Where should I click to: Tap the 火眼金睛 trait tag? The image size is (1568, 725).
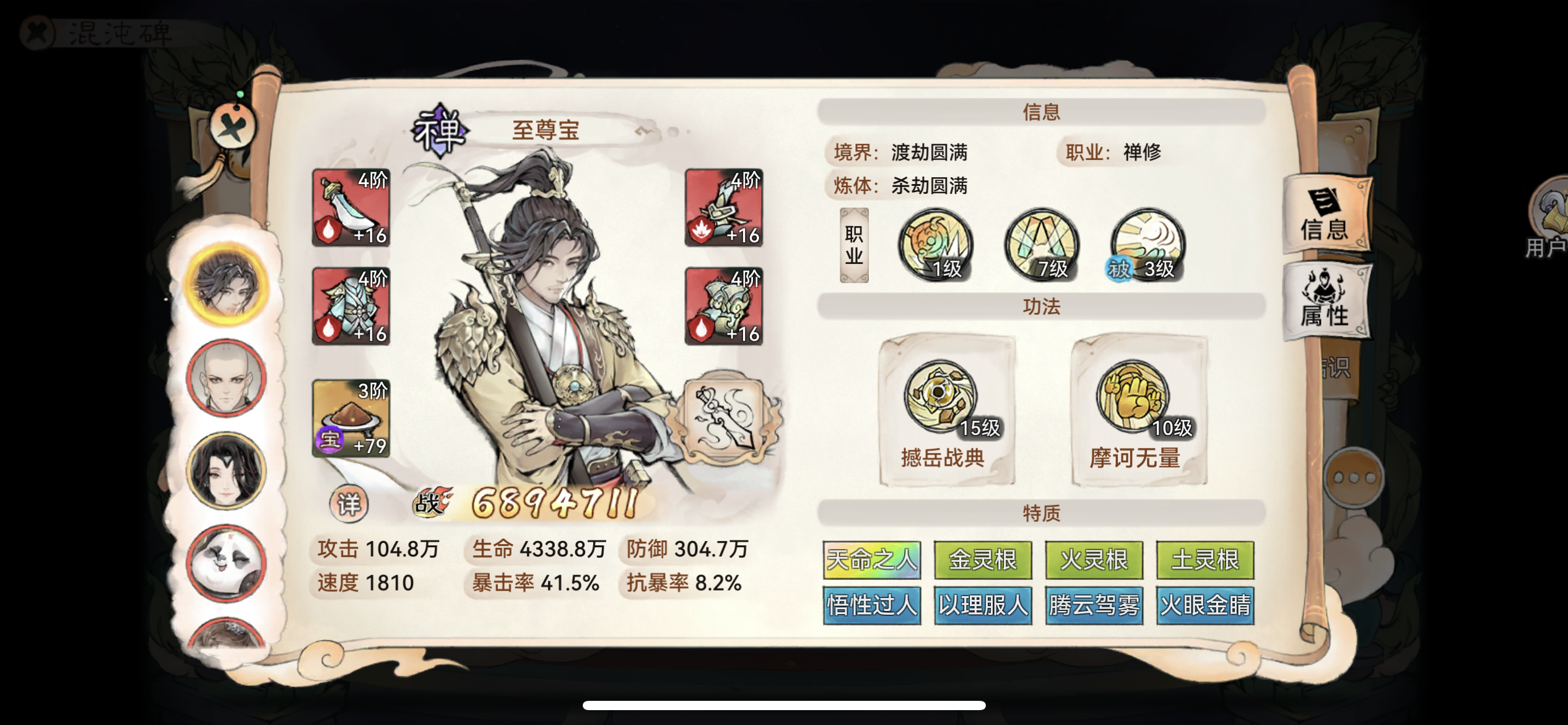click(1205, 605)
